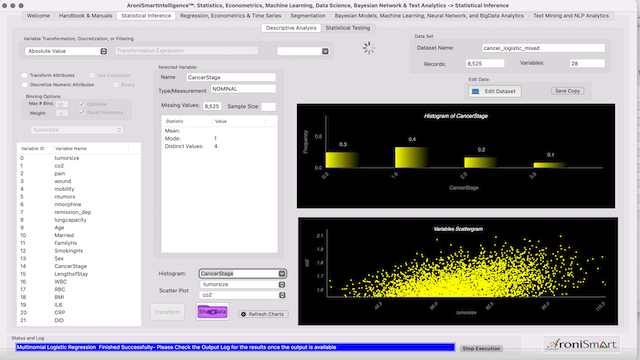The image size is (640, 360).
Task: Open the Absolute Value transformation dropdown
Action: 67,51
